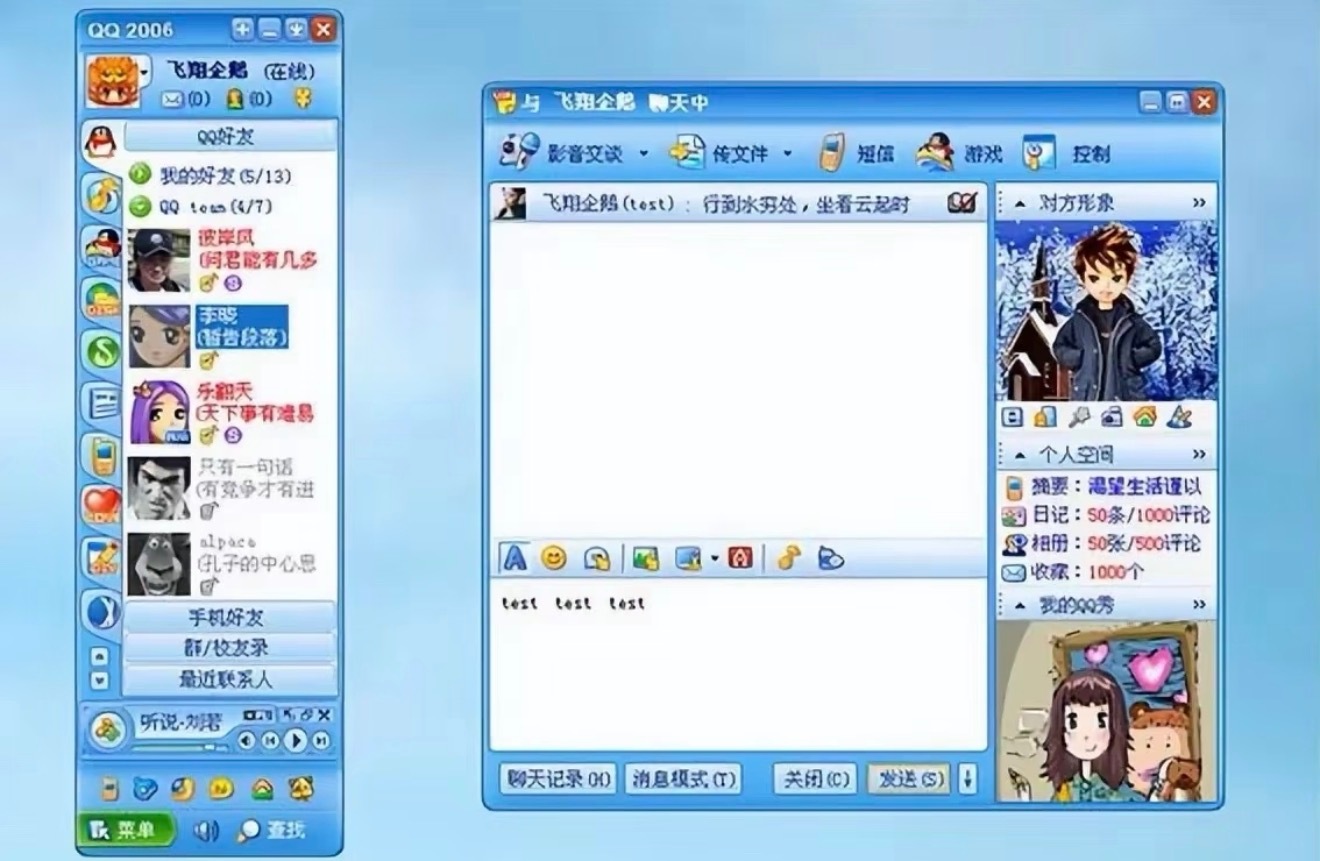Collapse the 对方形象 panel
The height and width of the screenshot is (861, 1320).
(1020, 203)
